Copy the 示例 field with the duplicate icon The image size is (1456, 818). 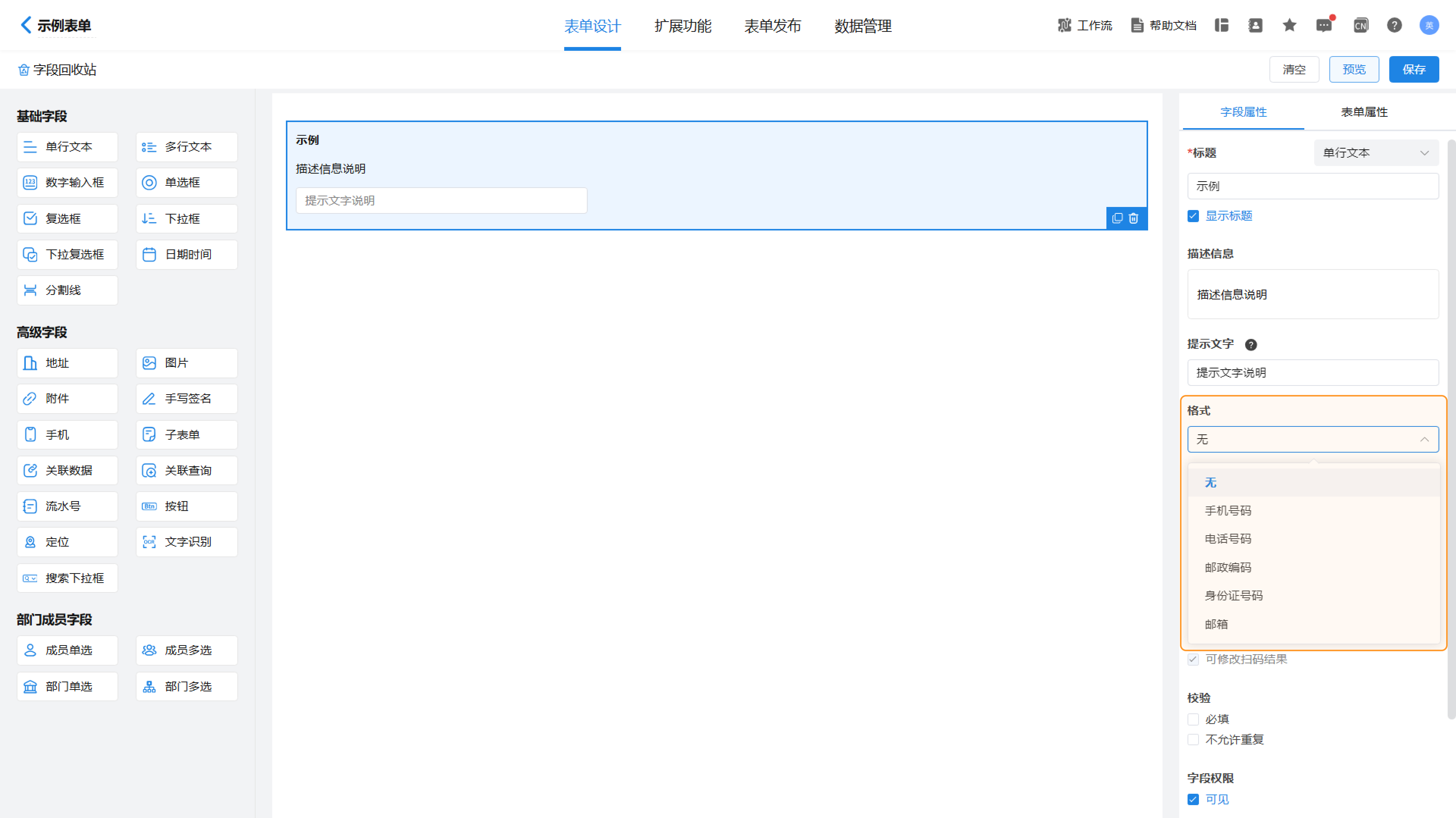[x=1117, y=219]
